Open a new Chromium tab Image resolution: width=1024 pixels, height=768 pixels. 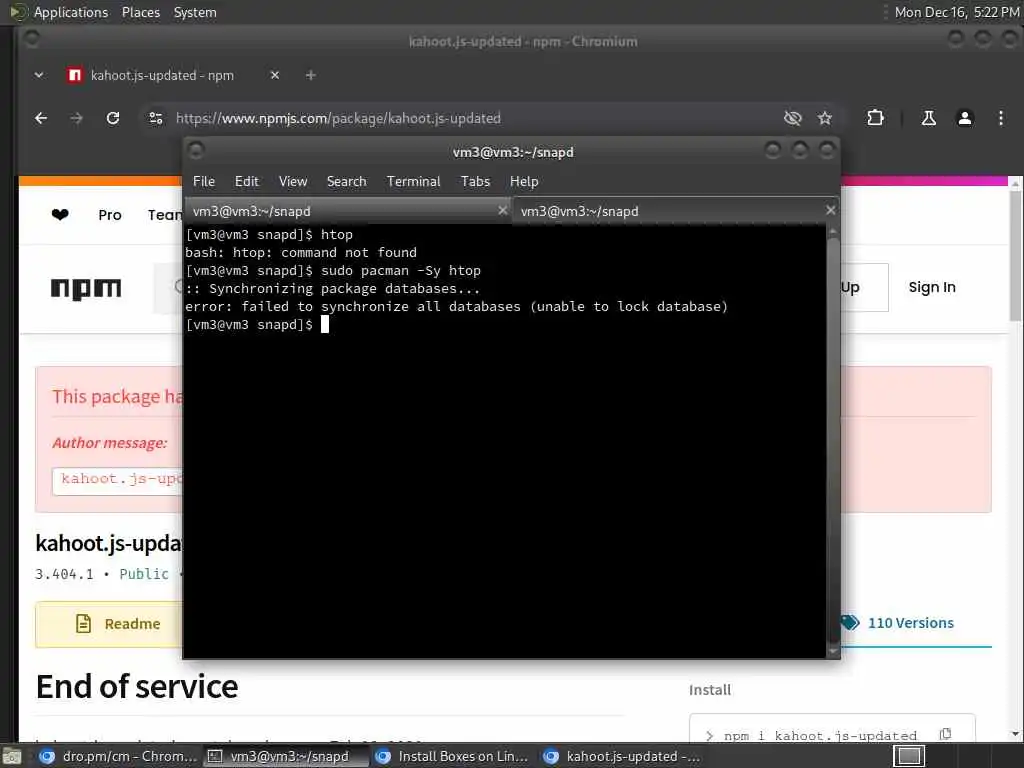311,75
